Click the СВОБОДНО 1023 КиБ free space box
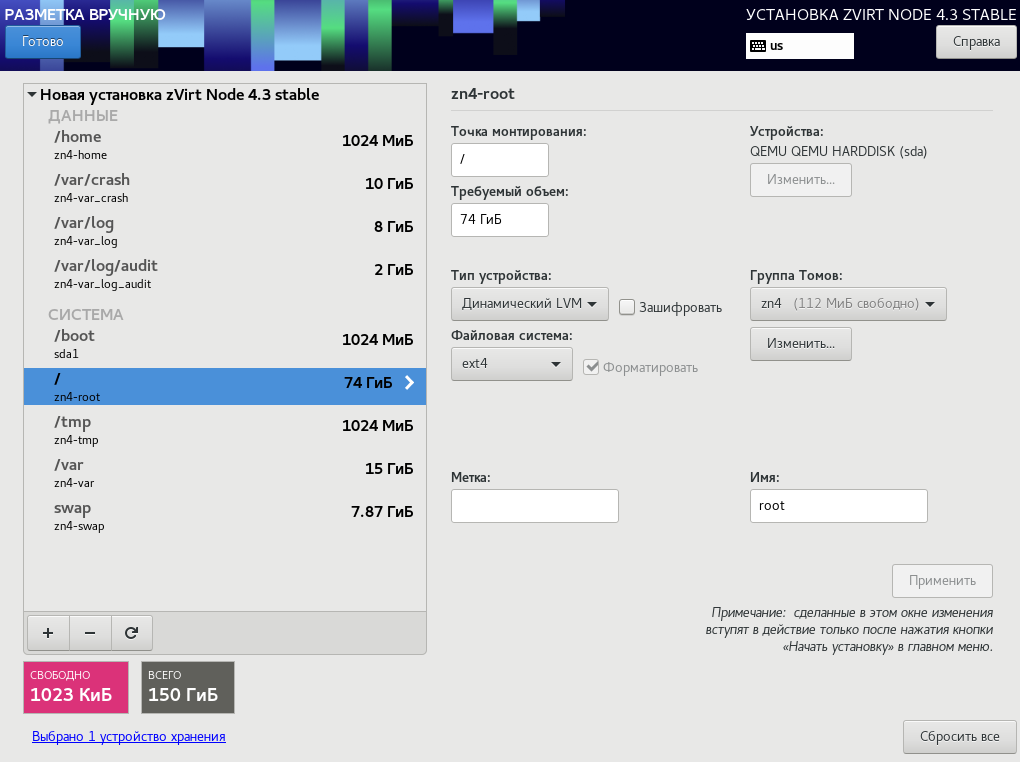Viewport: 1020px width, 762px height. pos(76,687)
